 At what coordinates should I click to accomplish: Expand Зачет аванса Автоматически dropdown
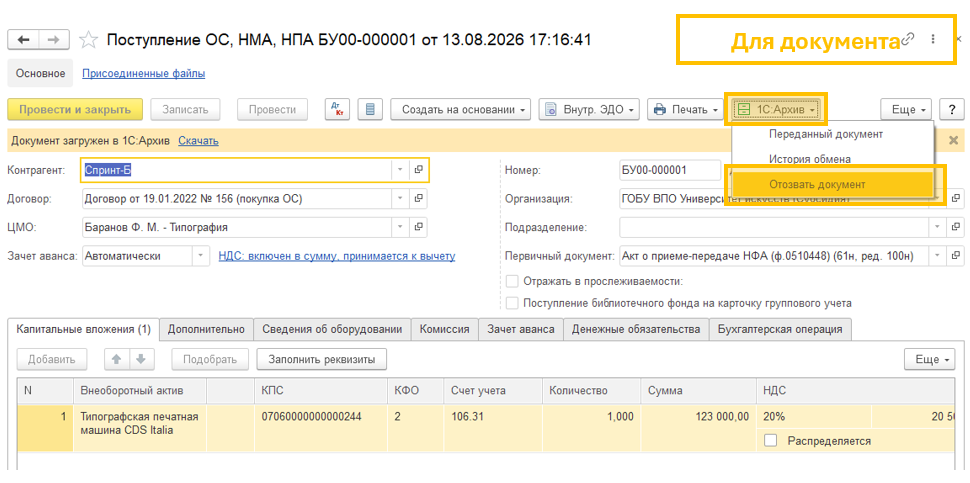tap(200, 255)
